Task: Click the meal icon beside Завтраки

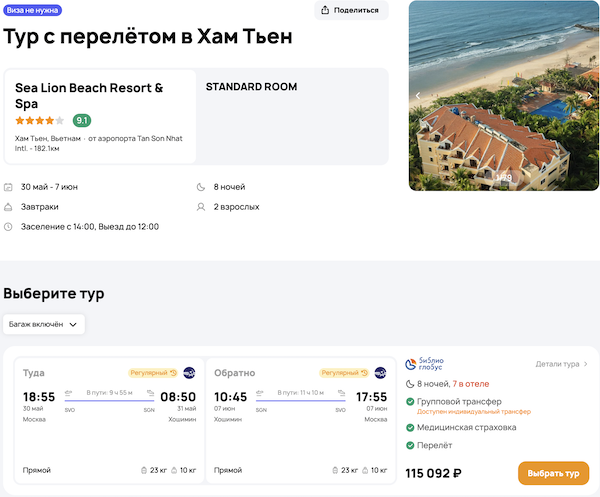Action: [9, 207]
